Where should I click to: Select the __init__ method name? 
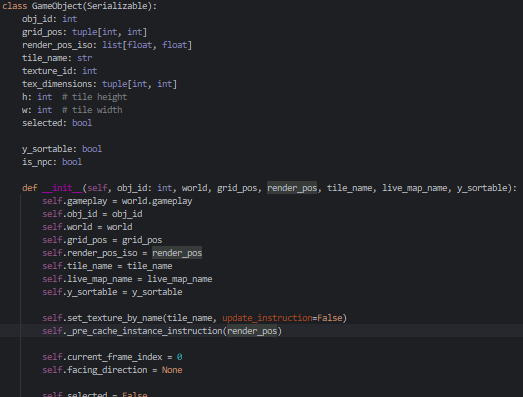pyautogui.click(x=62, y=188)
